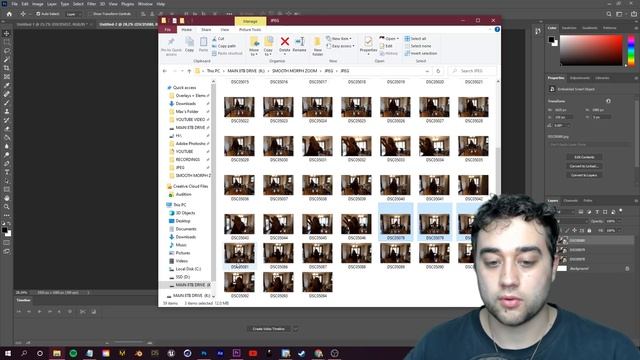The width and height of the screenshot is (640, 360).
Task: Select the Dodge tool
Action: (x=7, y=155)
